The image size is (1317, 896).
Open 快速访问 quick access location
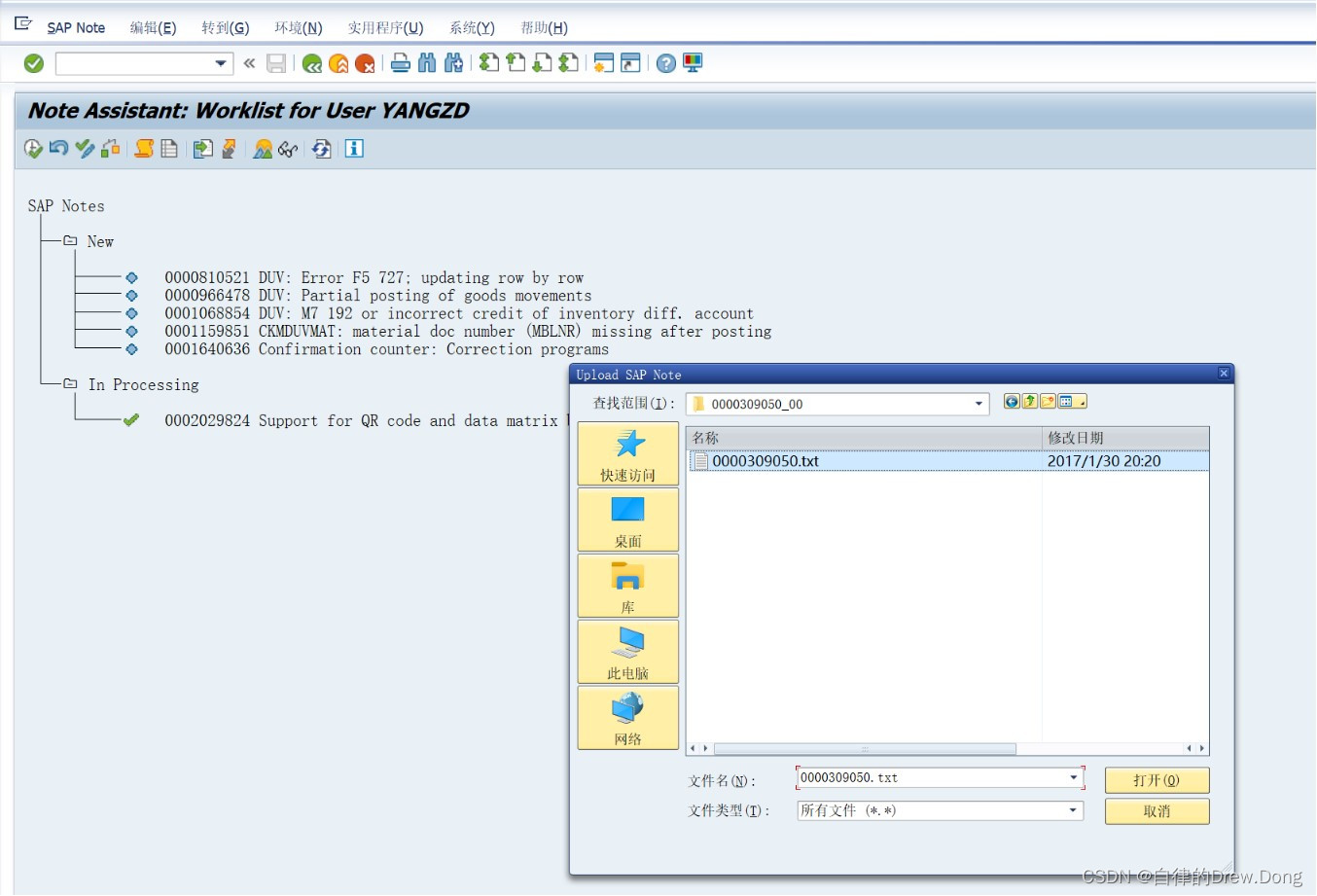pos(628,453)
